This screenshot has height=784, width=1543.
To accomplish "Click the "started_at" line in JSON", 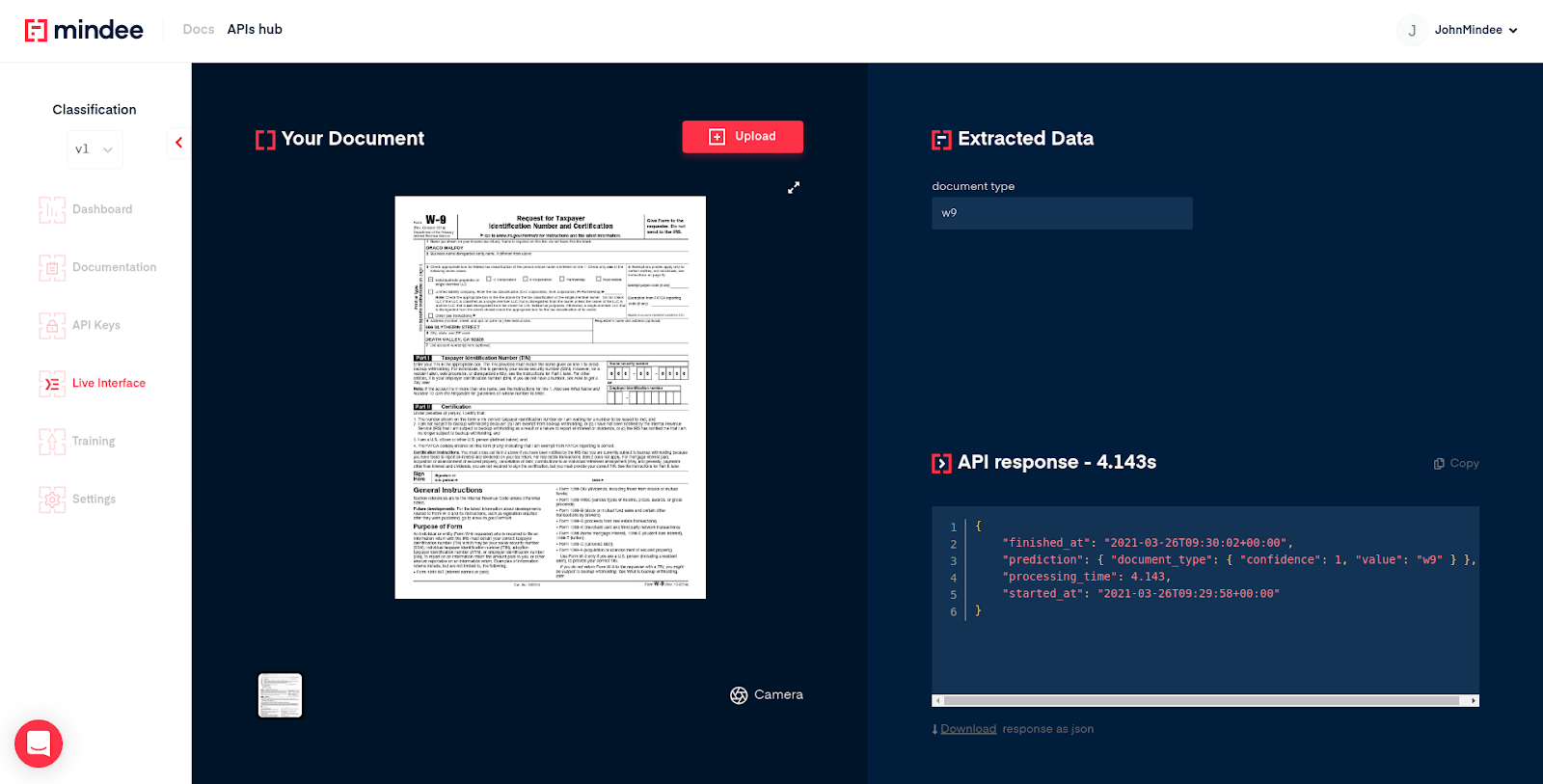I will [x=1141, y=593].
